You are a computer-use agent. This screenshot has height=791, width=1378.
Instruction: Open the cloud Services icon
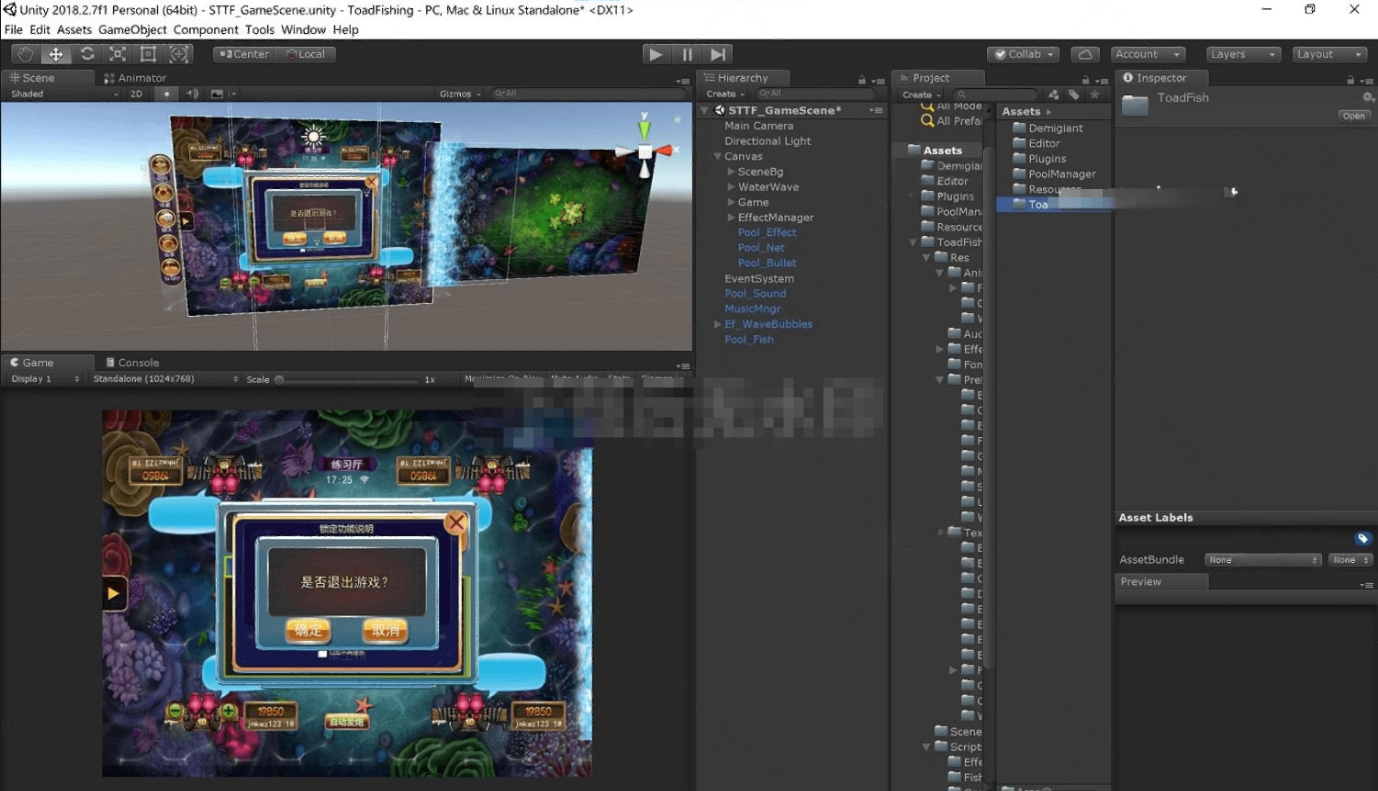pyautogui.click(x=1085, y=54)
